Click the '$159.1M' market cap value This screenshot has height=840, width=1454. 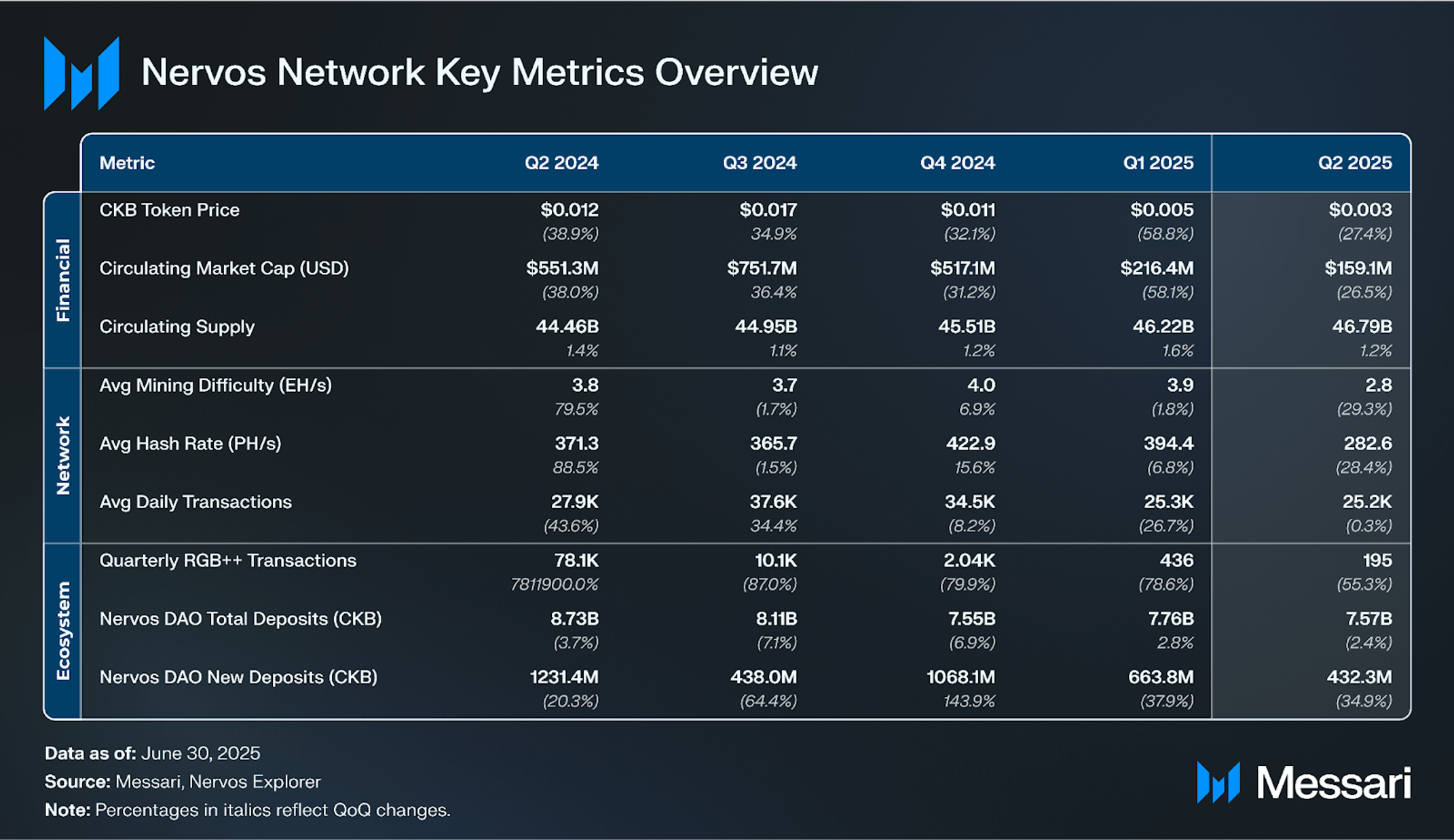click(1358, 269)
